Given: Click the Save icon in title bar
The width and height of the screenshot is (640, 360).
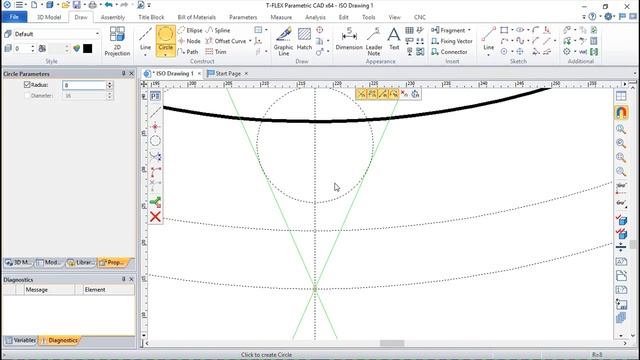Looking at the screenshot, I should coord(77,5).
